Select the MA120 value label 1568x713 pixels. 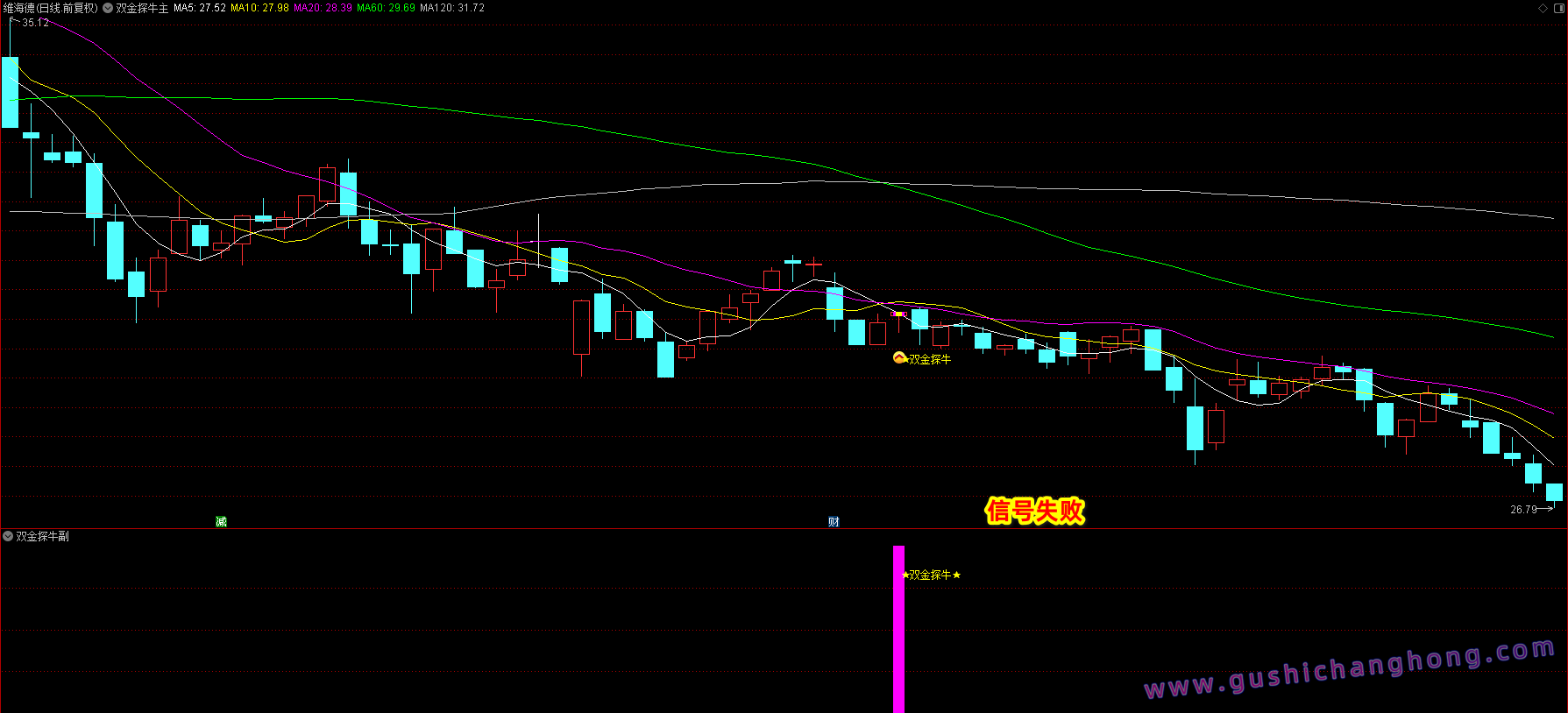pyautogui.click(x=451, y=8)
